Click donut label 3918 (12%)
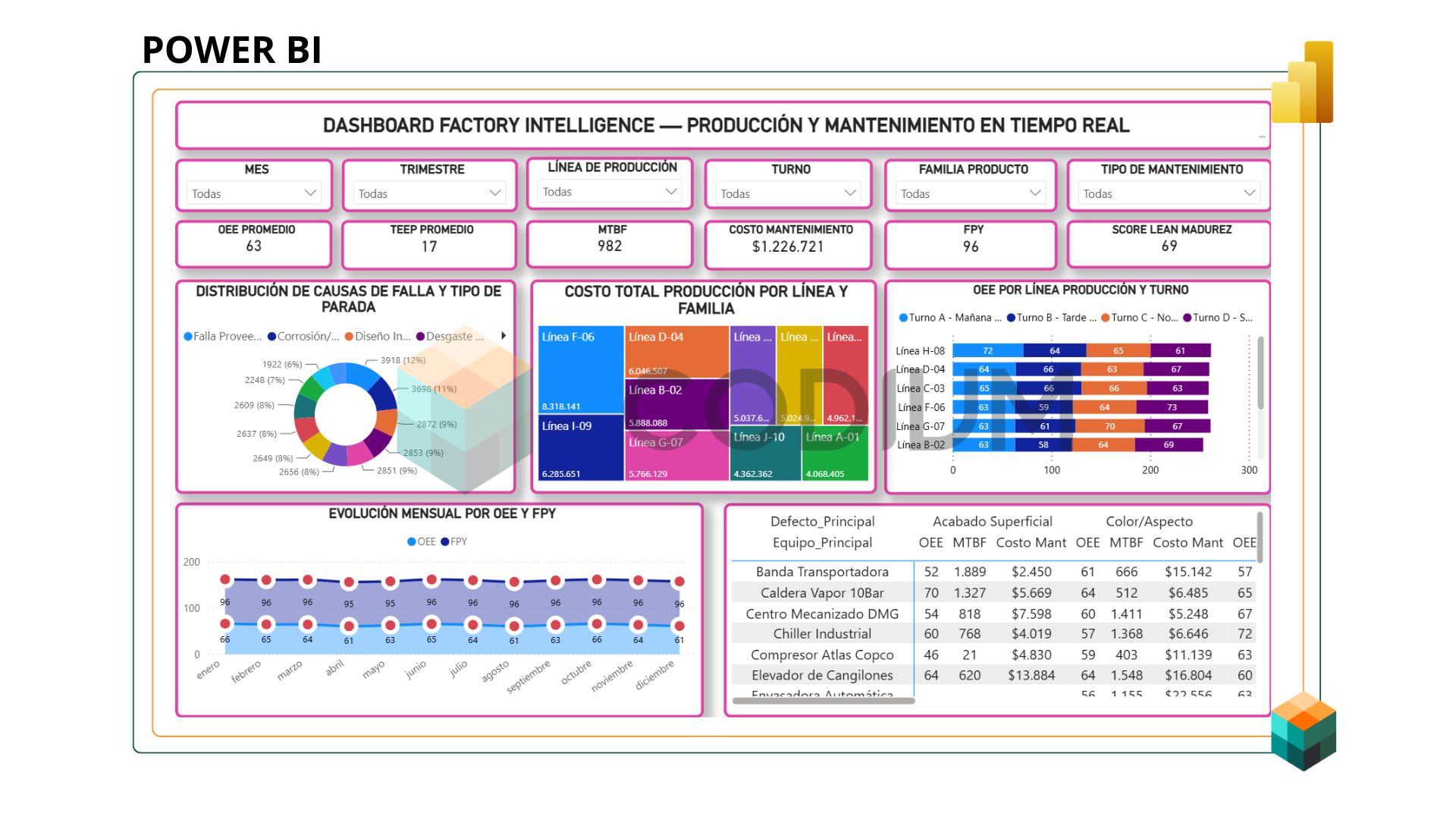 click(x=403, y=360)
